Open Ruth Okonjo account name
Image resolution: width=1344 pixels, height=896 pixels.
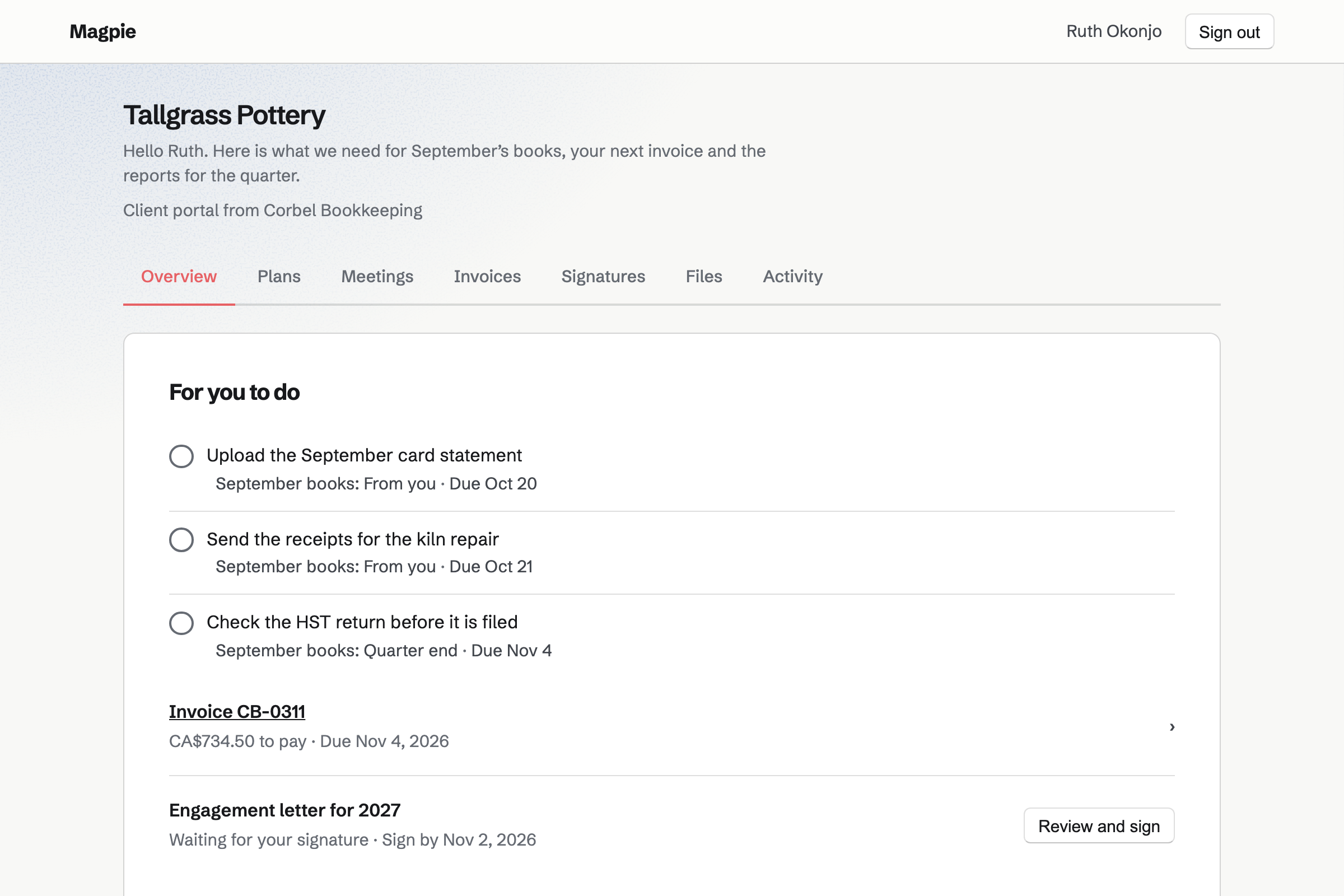(x=1114, y=31)
